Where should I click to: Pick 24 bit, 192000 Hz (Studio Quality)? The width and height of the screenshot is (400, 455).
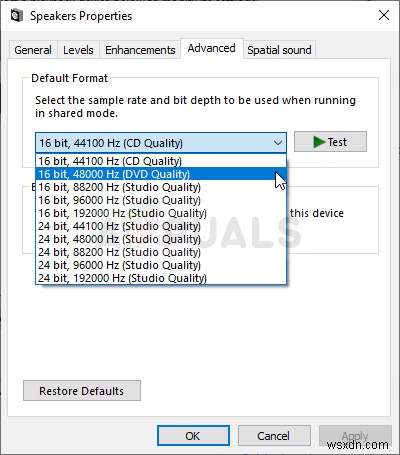pos(161,278)
